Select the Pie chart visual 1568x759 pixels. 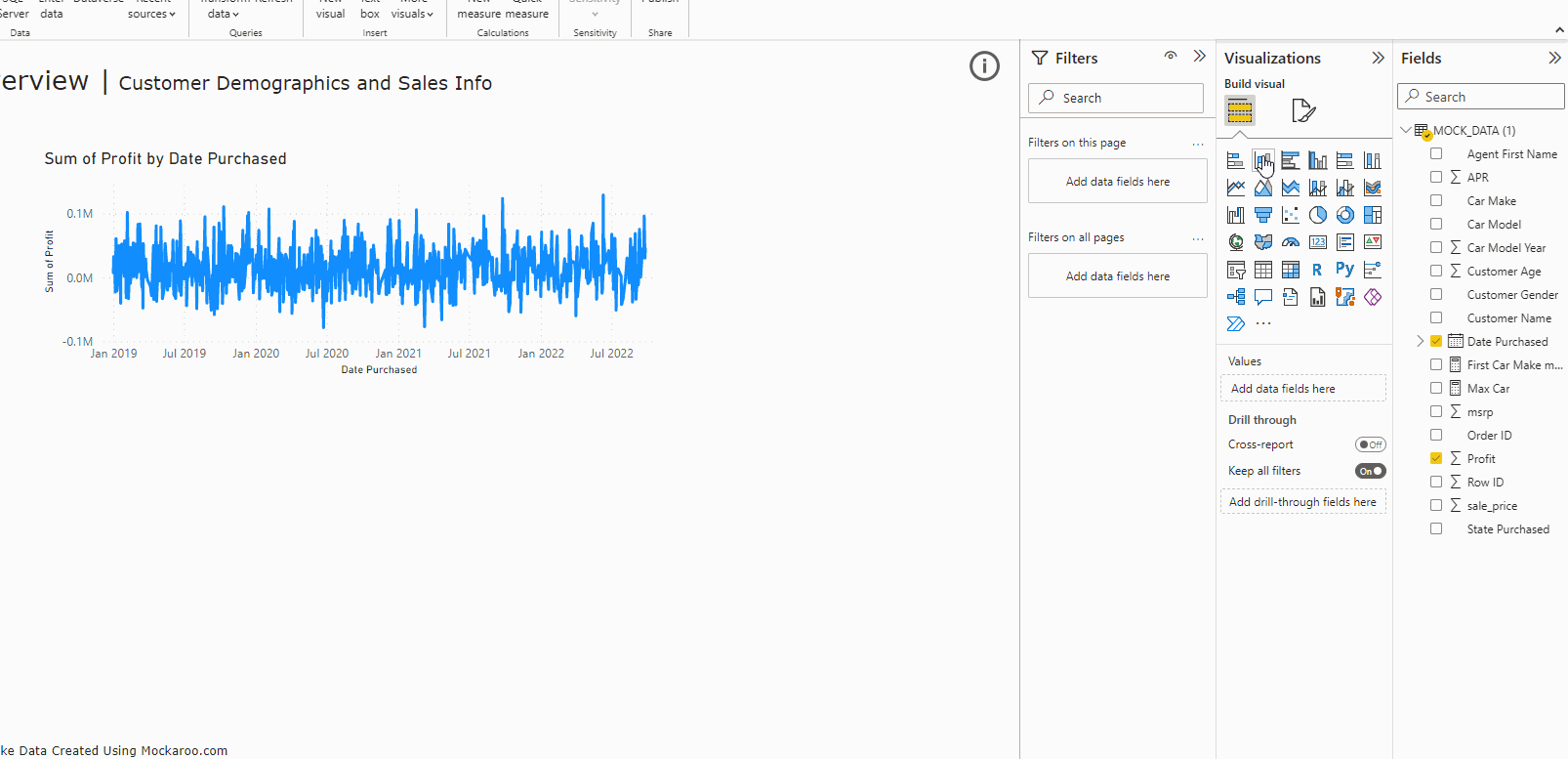pyautogui.click(x=1318, y=215)
